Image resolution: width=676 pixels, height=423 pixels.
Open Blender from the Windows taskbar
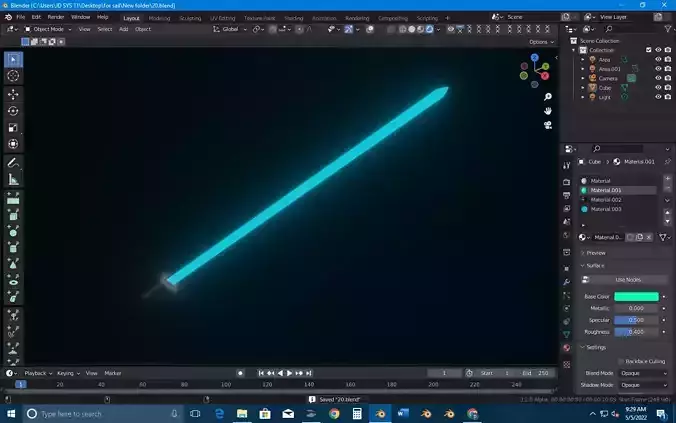click(380, 414)
